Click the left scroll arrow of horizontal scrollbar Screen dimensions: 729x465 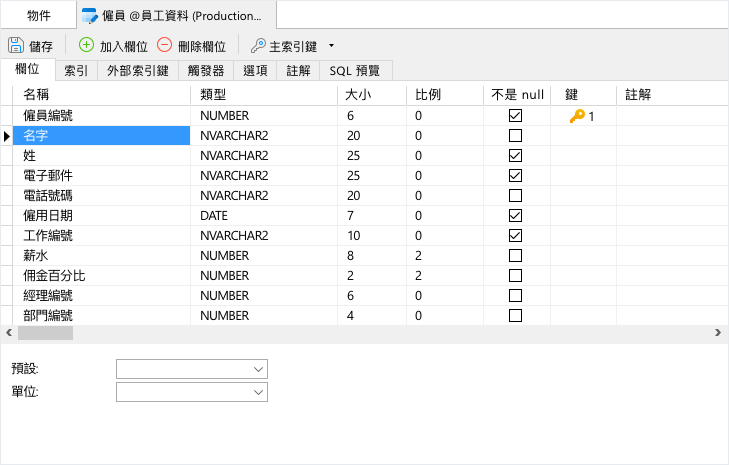[x=9, y=332]
